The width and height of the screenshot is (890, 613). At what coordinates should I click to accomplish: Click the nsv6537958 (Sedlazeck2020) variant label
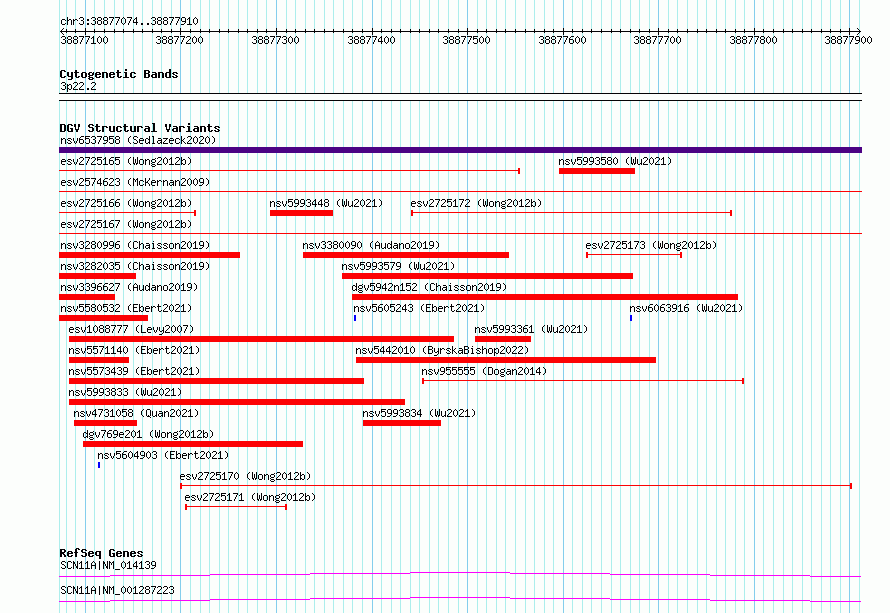138,140
